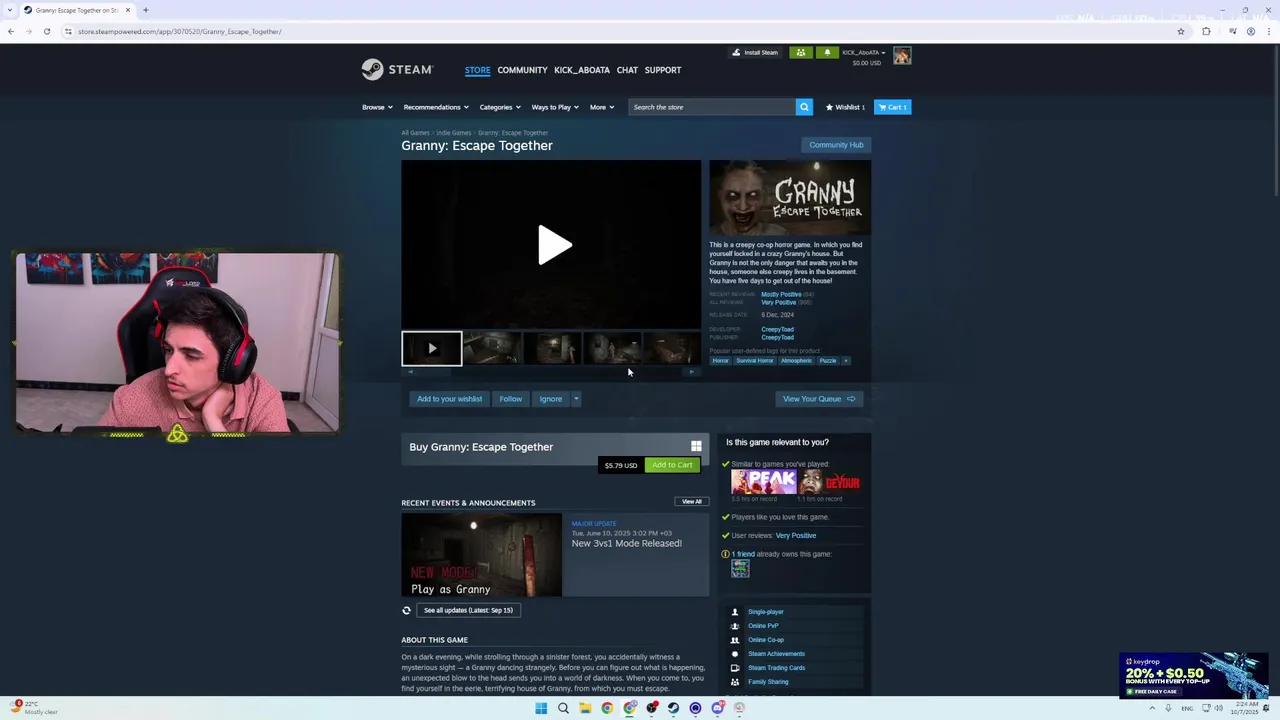Click the right arrow of thumbnail strip
The image size is (1280, 720).
691,372
